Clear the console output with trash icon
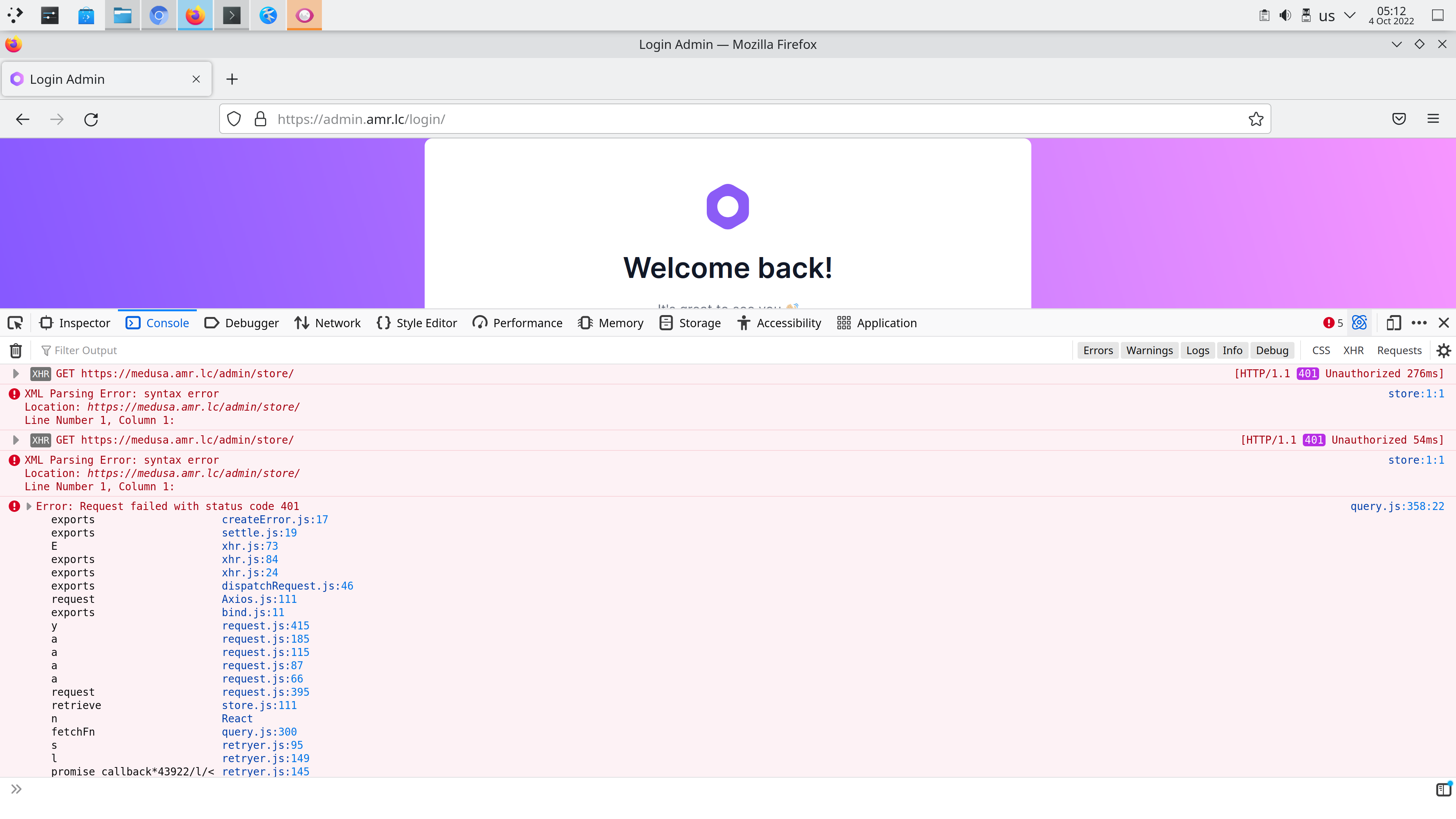1456x819 pixels. pyautogui.click(x=15, y=350)
